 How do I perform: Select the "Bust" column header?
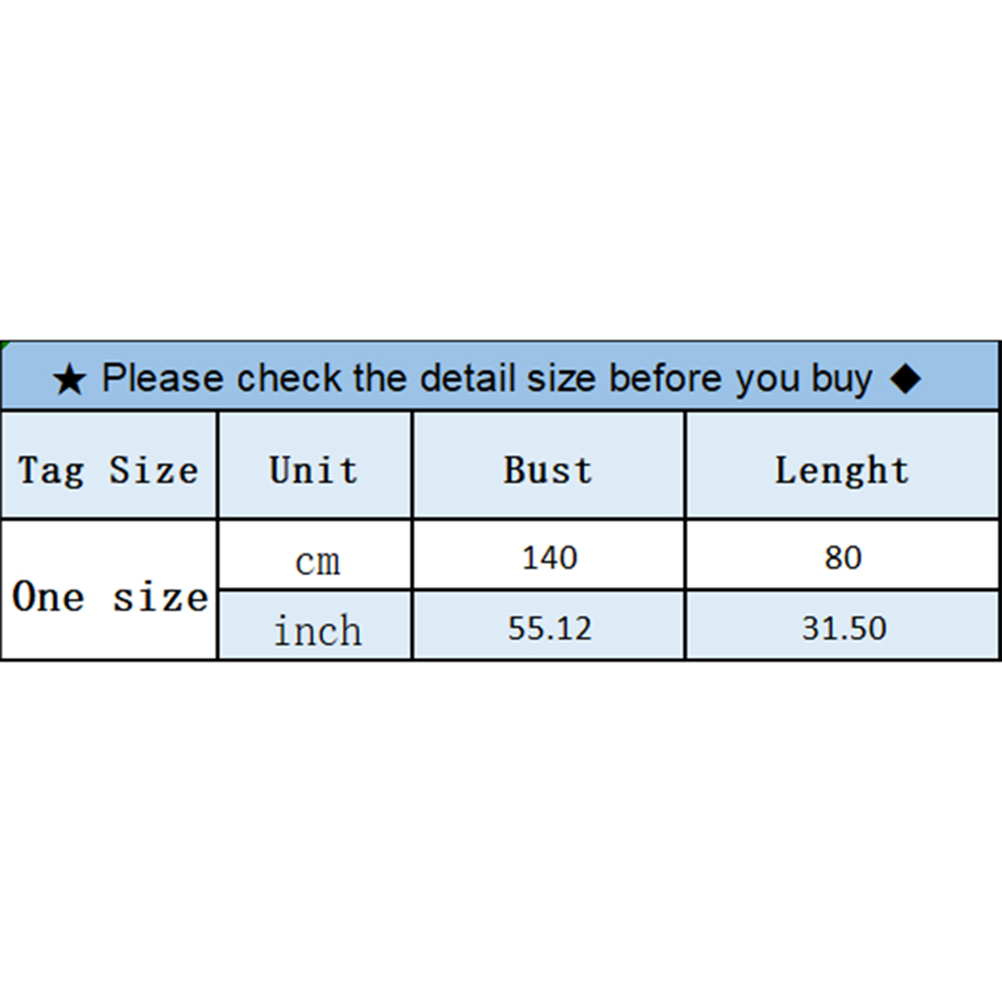(548, 469)
